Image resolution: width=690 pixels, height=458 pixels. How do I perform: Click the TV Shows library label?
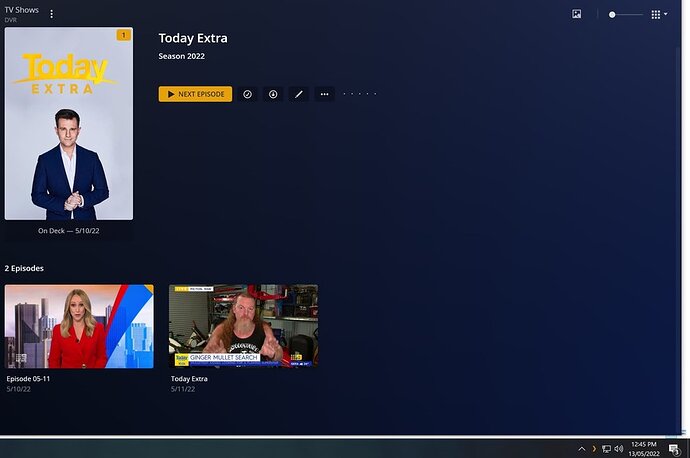[x=22, y=10]
